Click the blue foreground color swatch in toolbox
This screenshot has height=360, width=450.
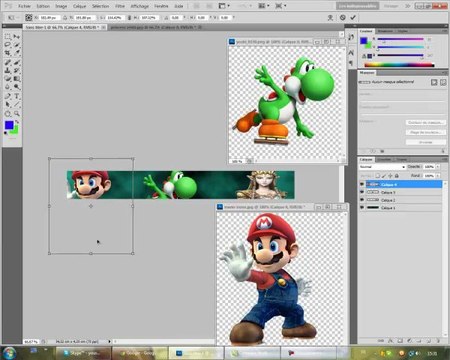pos(9,125)
